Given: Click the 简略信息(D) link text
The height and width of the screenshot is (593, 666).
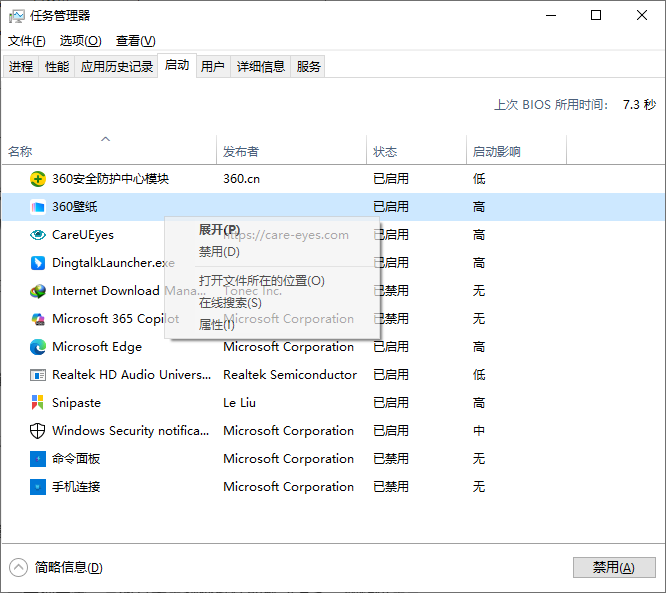Looking at the screenshot, I should click(x=69, y=568).
